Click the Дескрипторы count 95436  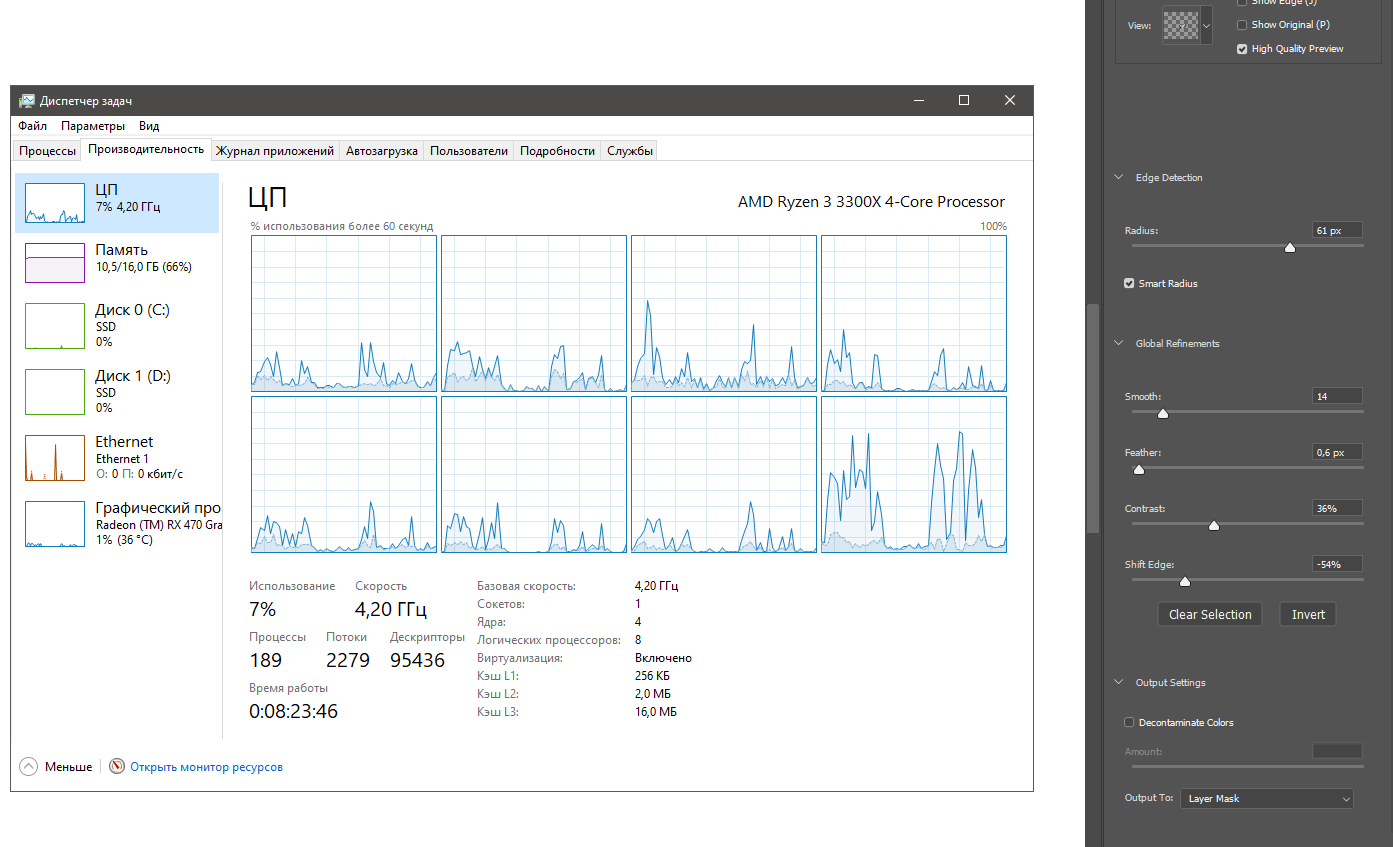[417, 660]
